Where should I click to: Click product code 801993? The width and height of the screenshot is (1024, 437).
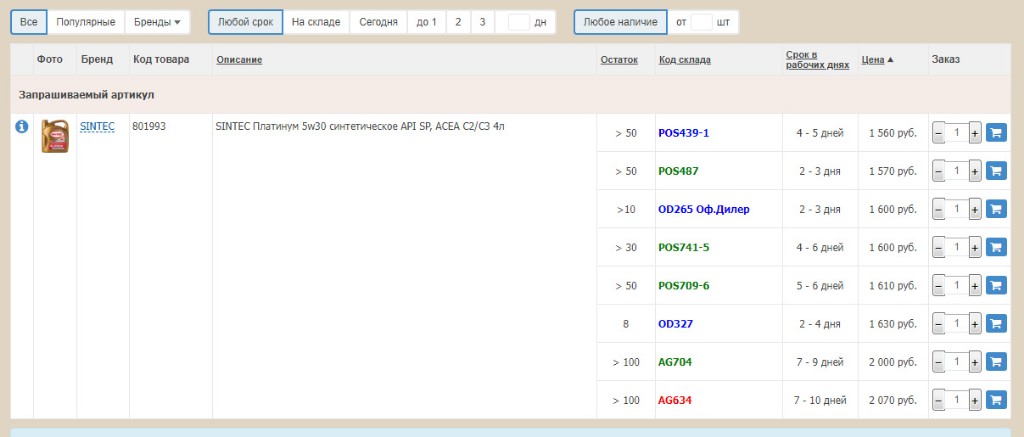[149, 127]
